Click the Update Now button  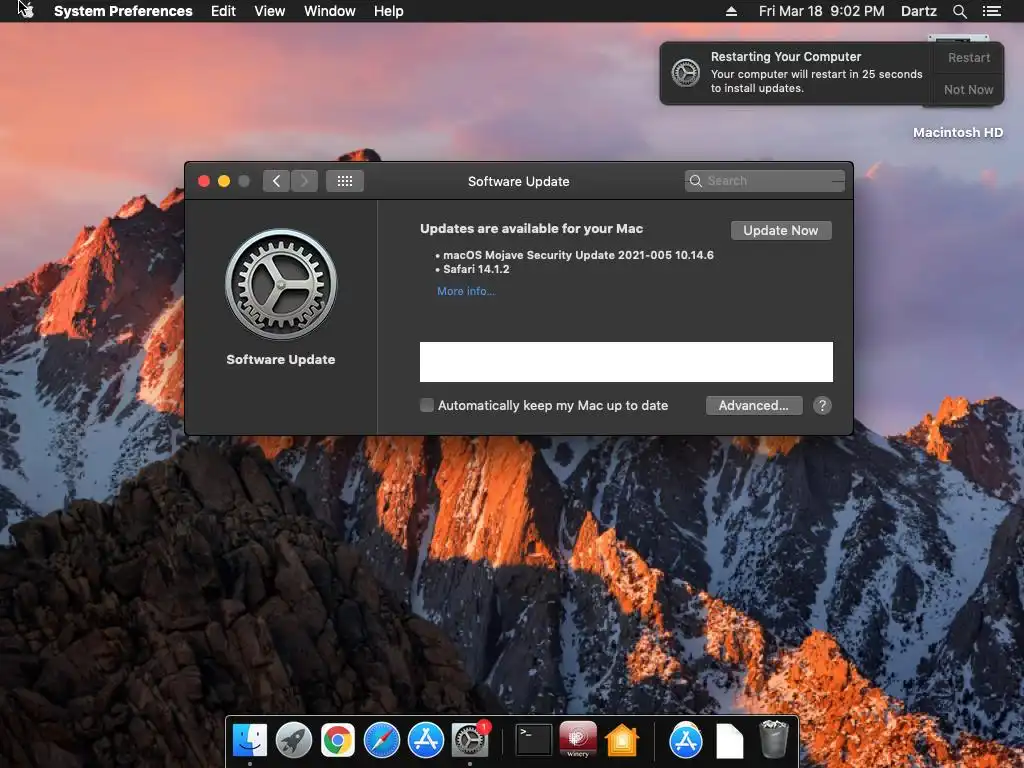(781, 231)
